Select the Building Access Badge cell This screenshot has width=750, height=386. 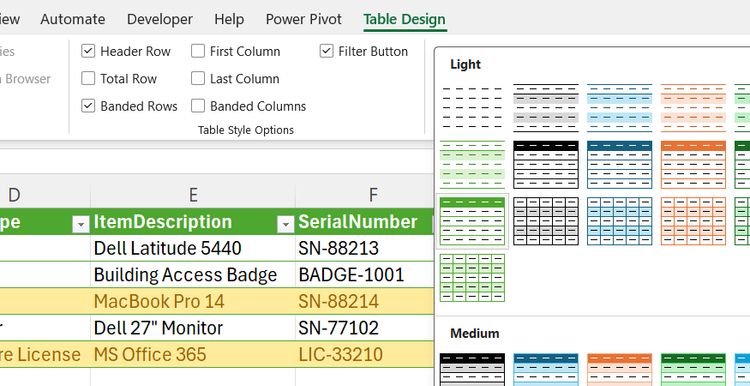coord(193,275)
